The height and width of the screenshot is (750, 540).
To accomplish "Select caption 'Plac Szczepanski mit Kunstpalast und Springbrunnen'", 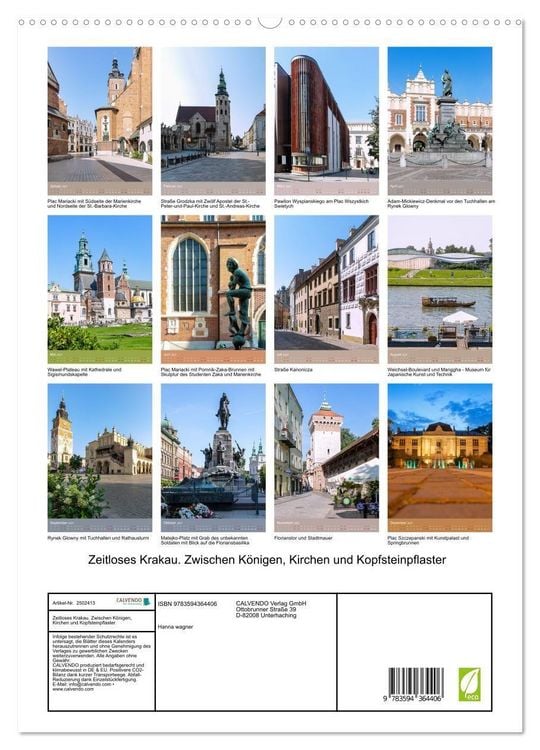I will (x=428, y=540).
